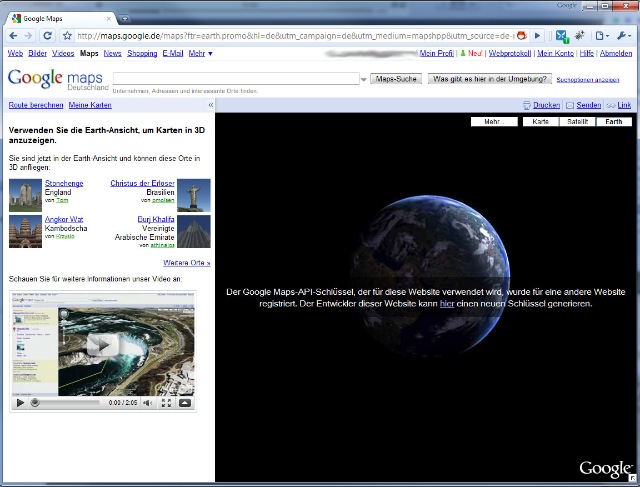Click the Drucken printer icon

point(527,105)
